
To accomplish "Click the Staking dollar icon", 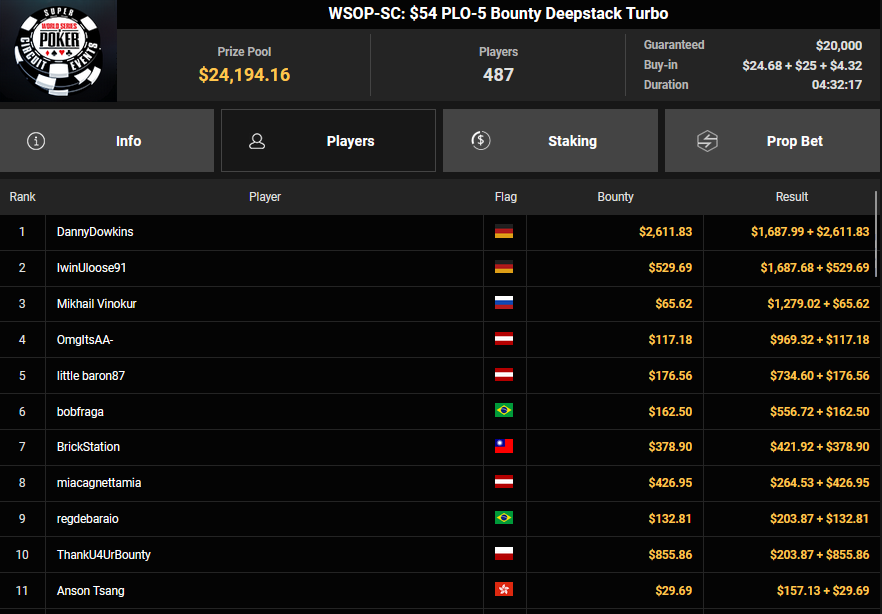I will pyautogui.click(x=480, y=141).
